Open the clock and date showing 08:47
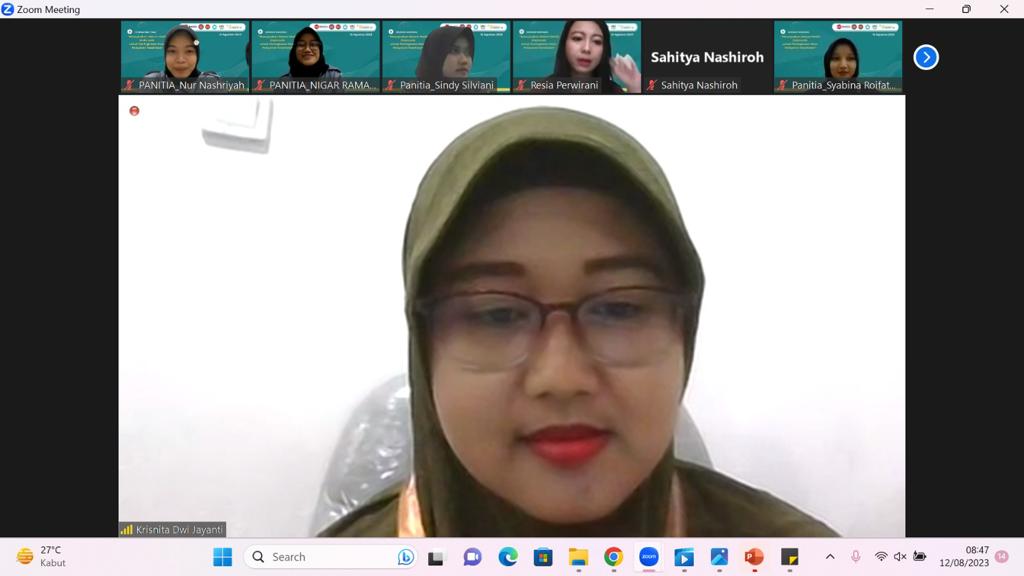This screenshot has height=576, width=1024. click(965, 557)
